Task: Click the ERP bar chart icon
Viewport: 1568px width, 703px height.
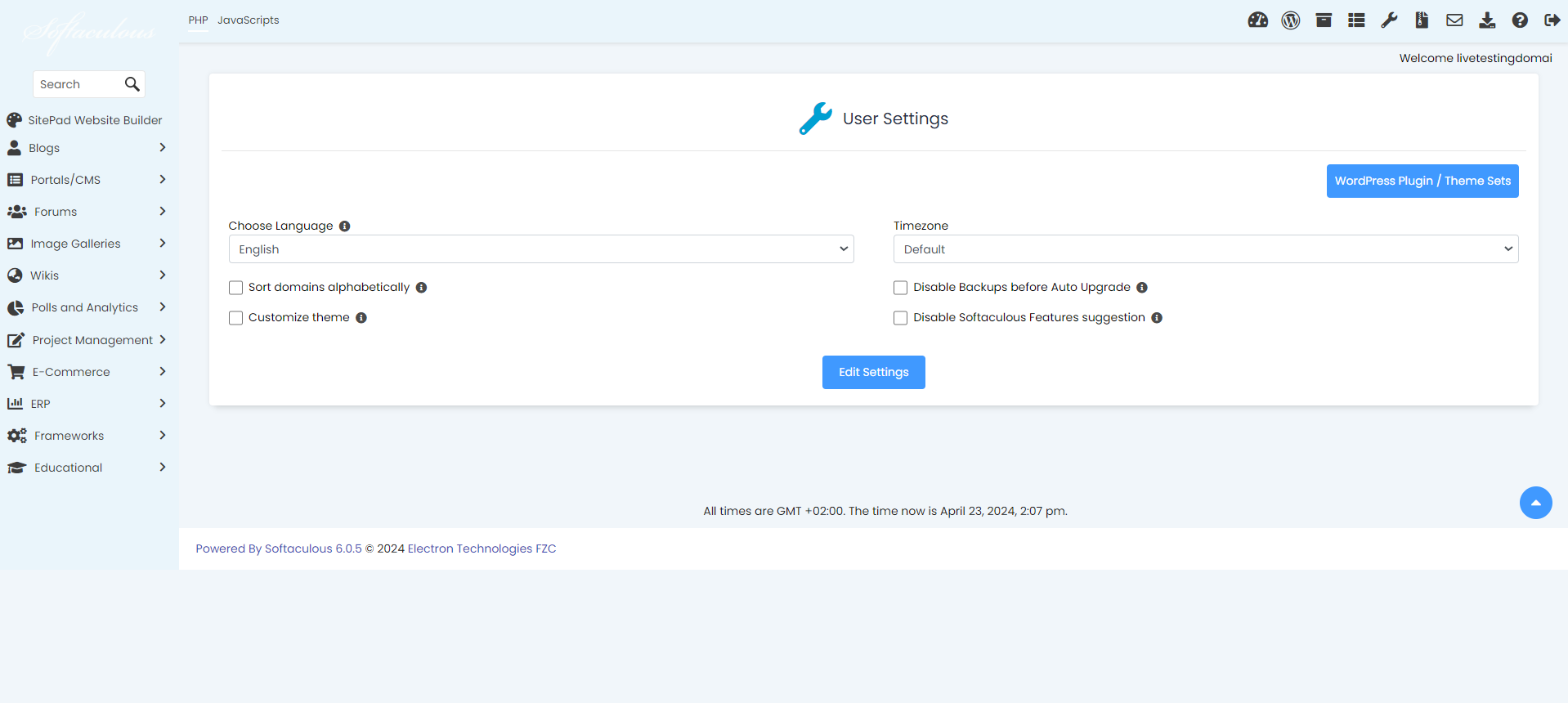Action: [x=15, y=404]
